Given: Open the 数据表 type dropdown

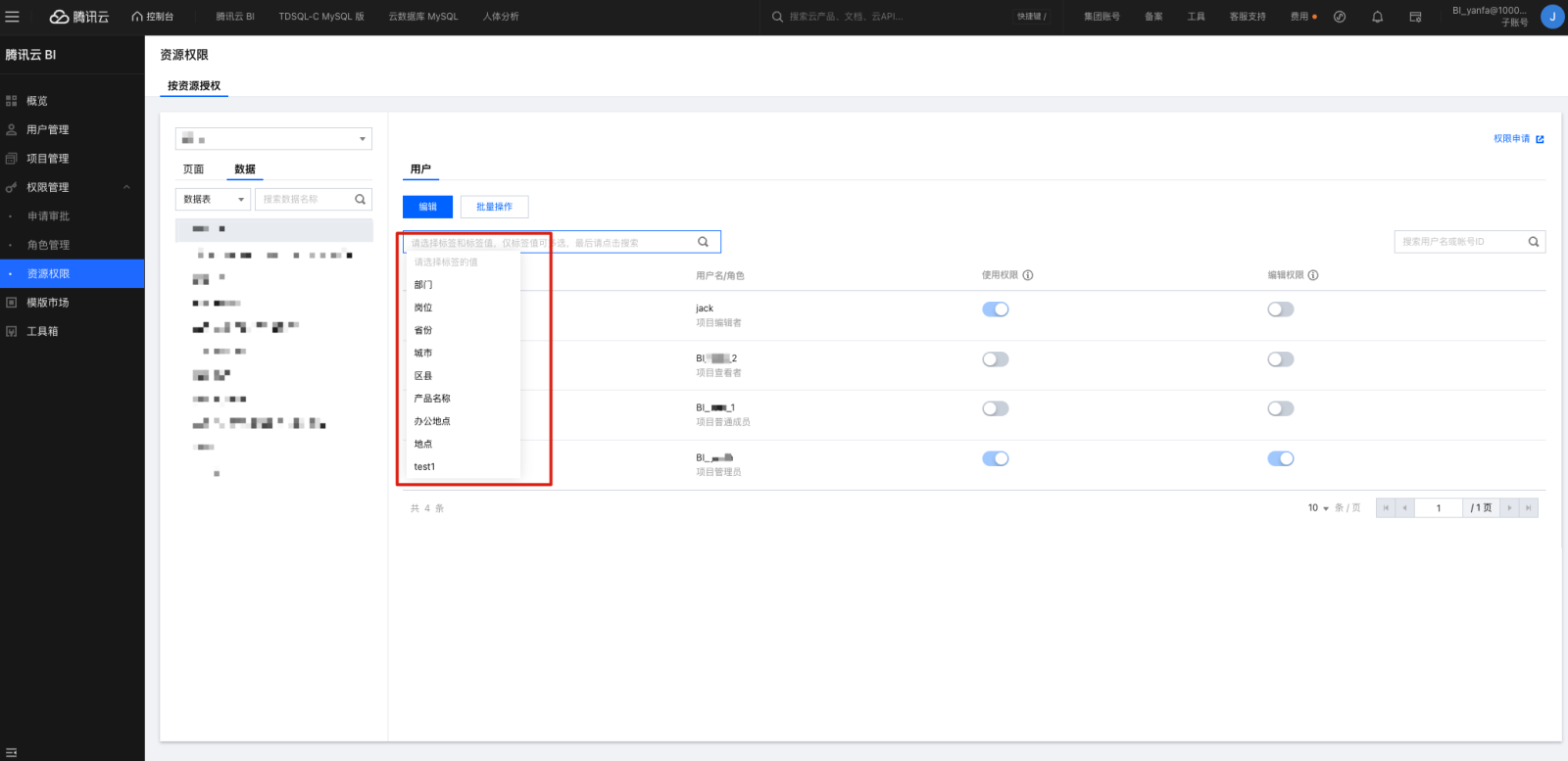Looking at the screenshot, I should click(213, 199).
